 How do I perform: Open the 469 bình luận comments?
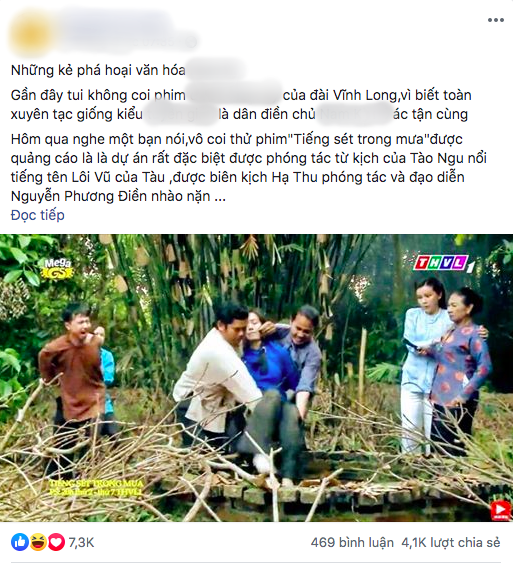tap(352, 542)
